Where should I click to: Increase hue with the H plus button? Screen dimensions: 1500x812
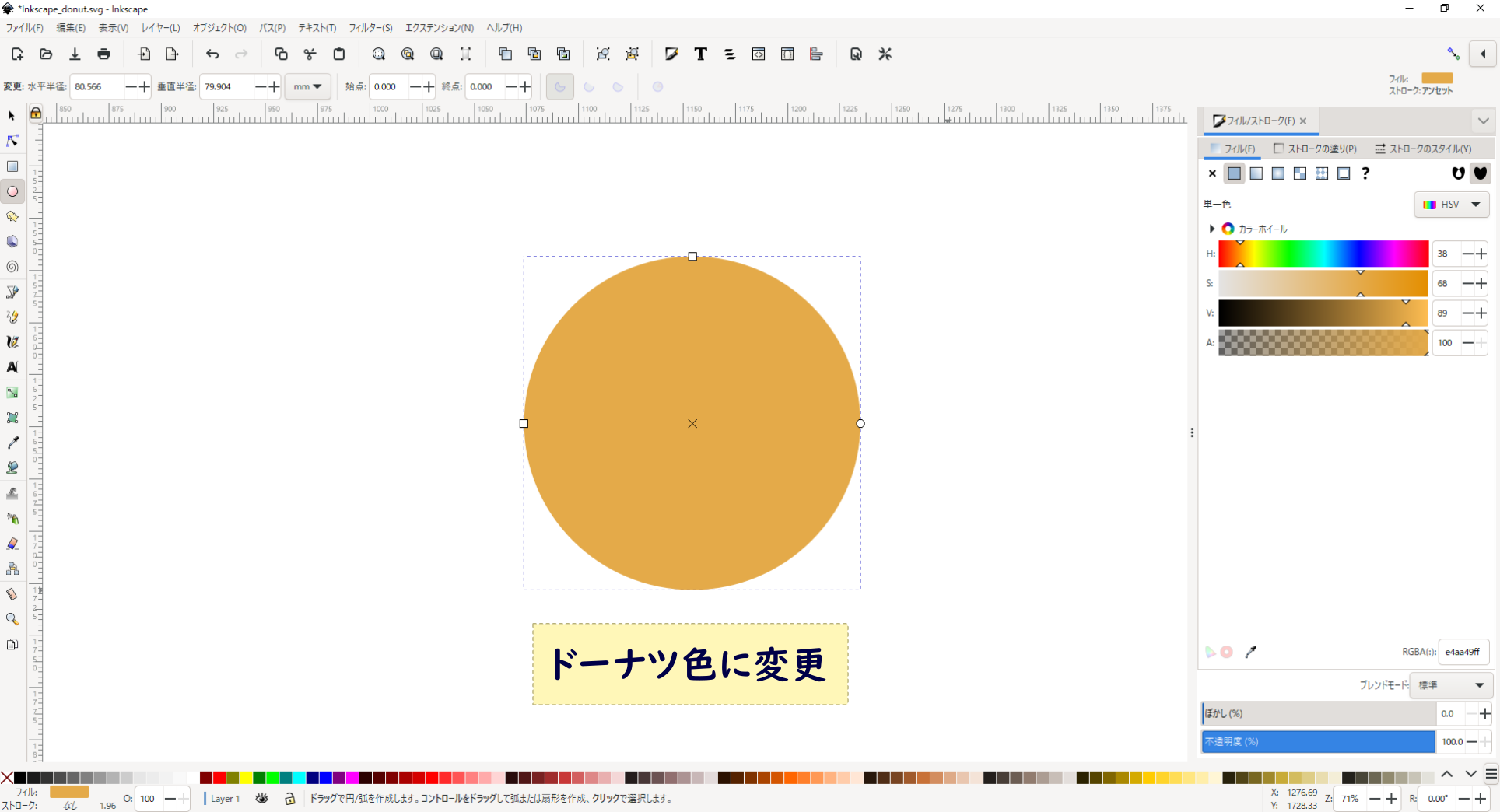(x=1481, y=254)
